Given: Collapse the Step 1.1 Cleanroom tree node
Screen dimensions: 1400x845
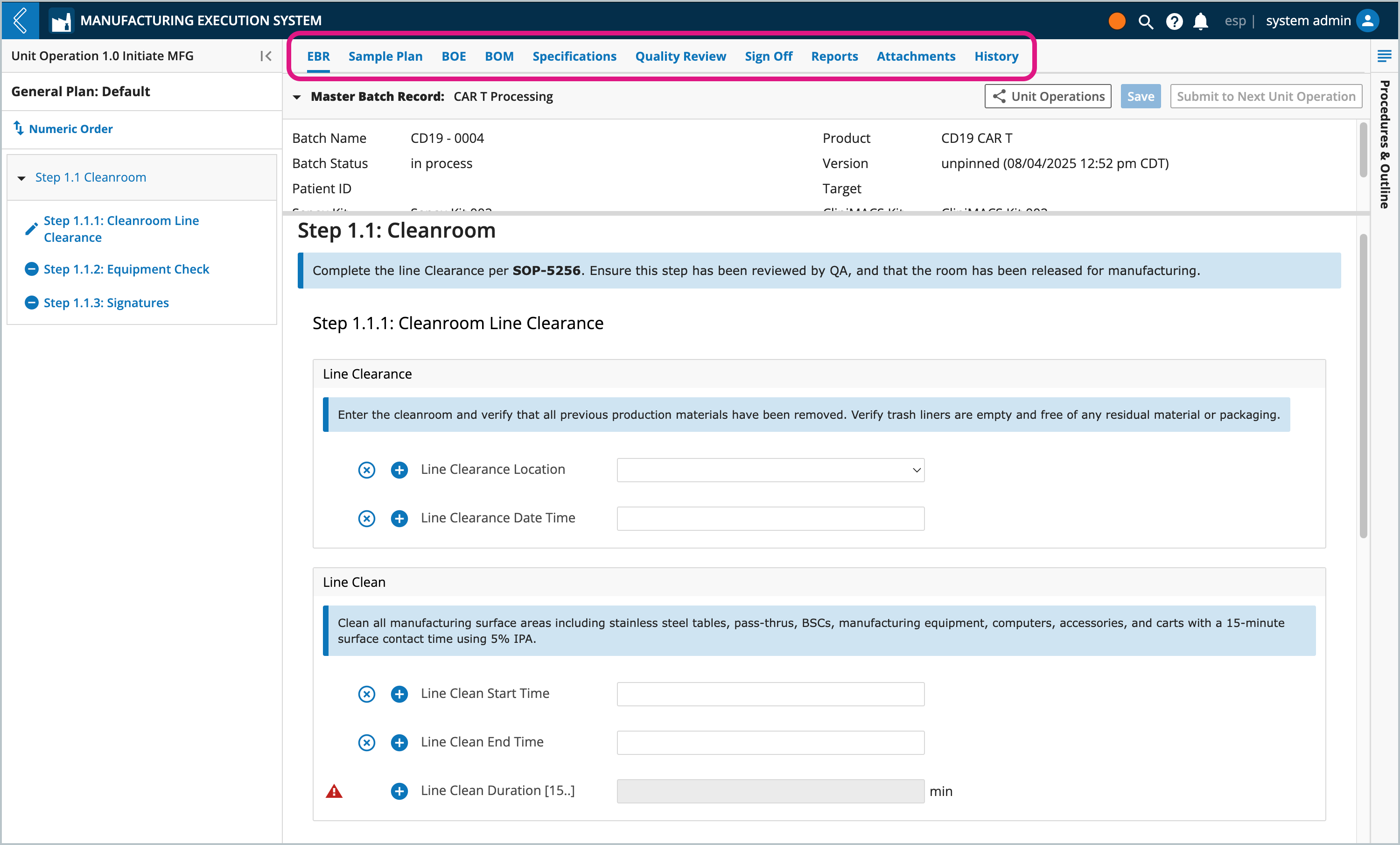Looking at the screenshot, I should (x=21, y=178).
